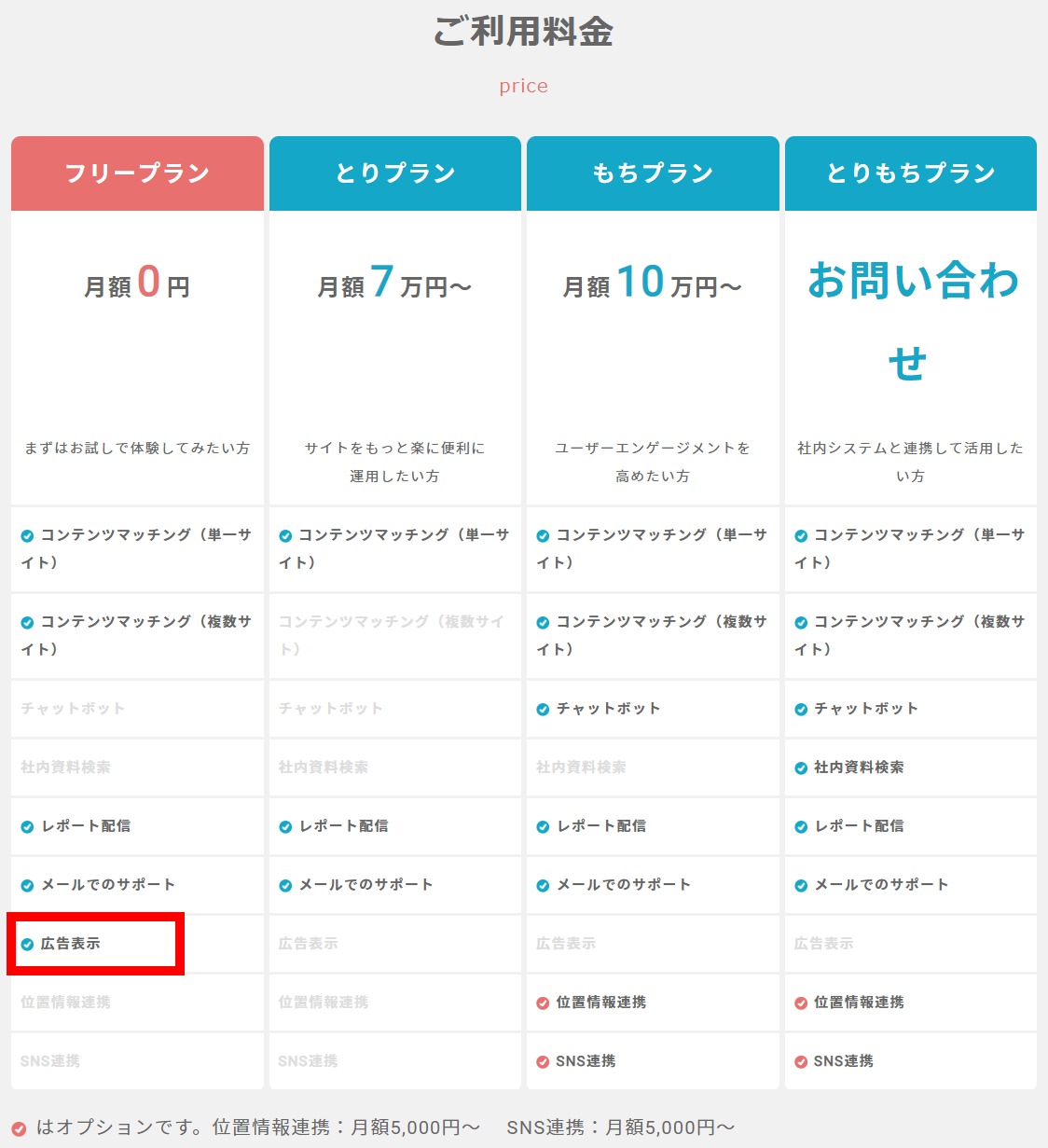This screenshot has height=1148, width=1048.
Task: Click the お問い合わせ price text
Action: pyautogui.click(x=911, y=320)
